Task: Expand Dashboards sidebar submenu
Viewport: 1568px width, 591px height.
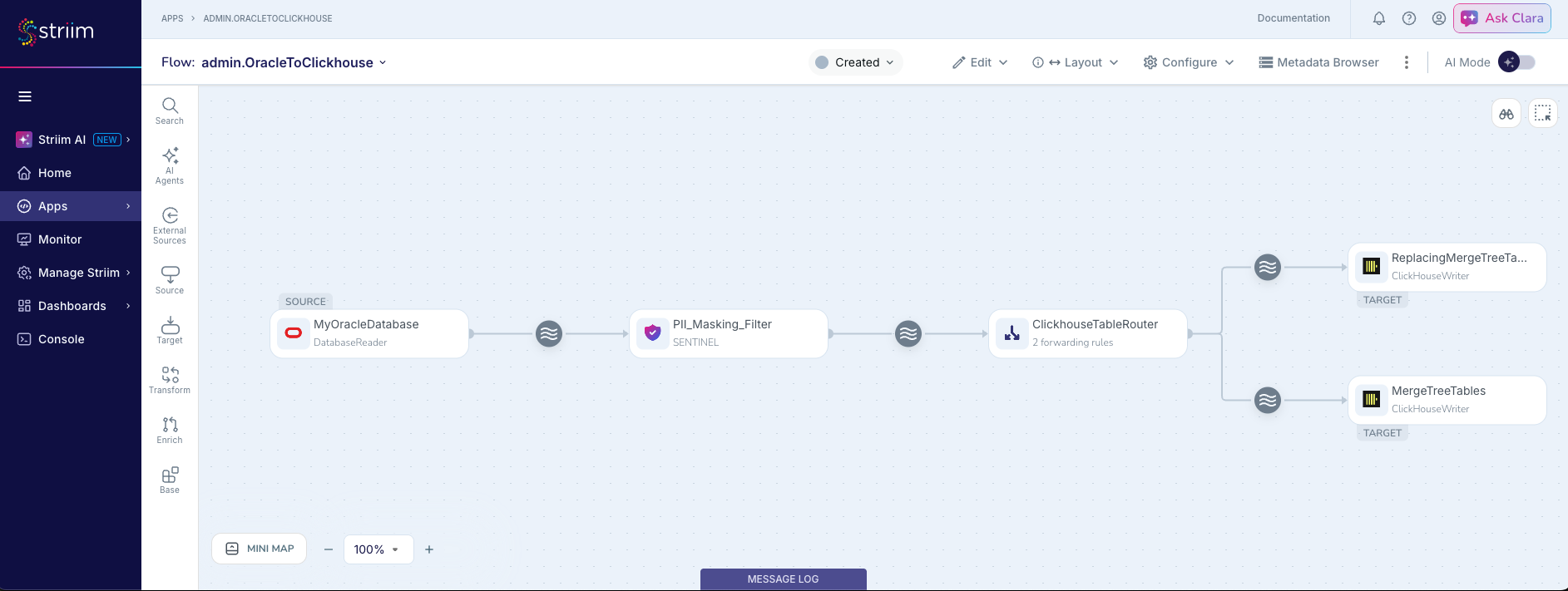Action: coord(128,306)
